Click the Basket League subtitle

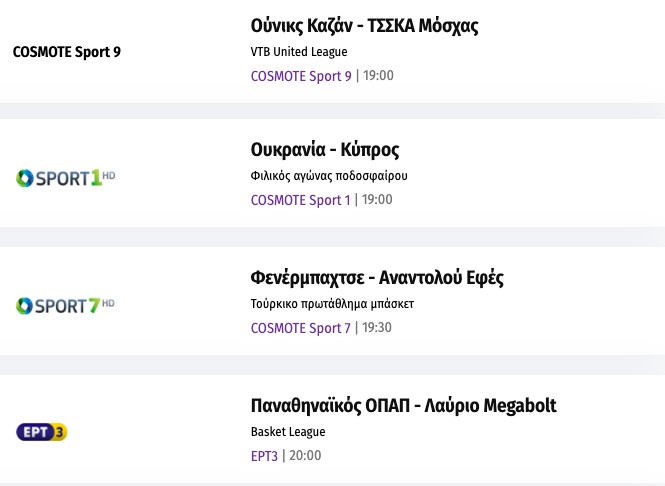[x=288, y=432]
